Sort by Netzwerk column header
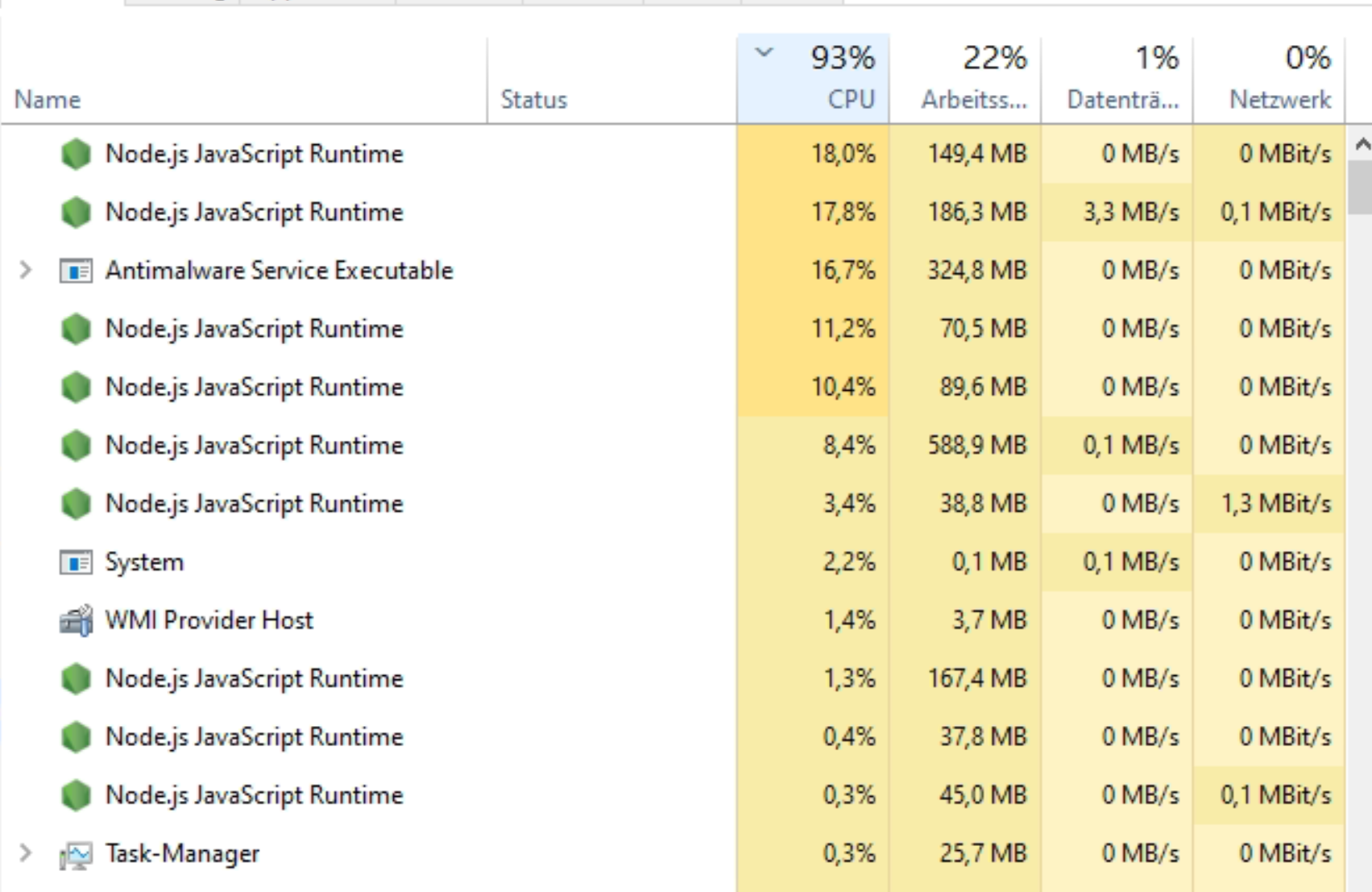This screenshot has height=892, width=1372. (x=1269, y=79)
